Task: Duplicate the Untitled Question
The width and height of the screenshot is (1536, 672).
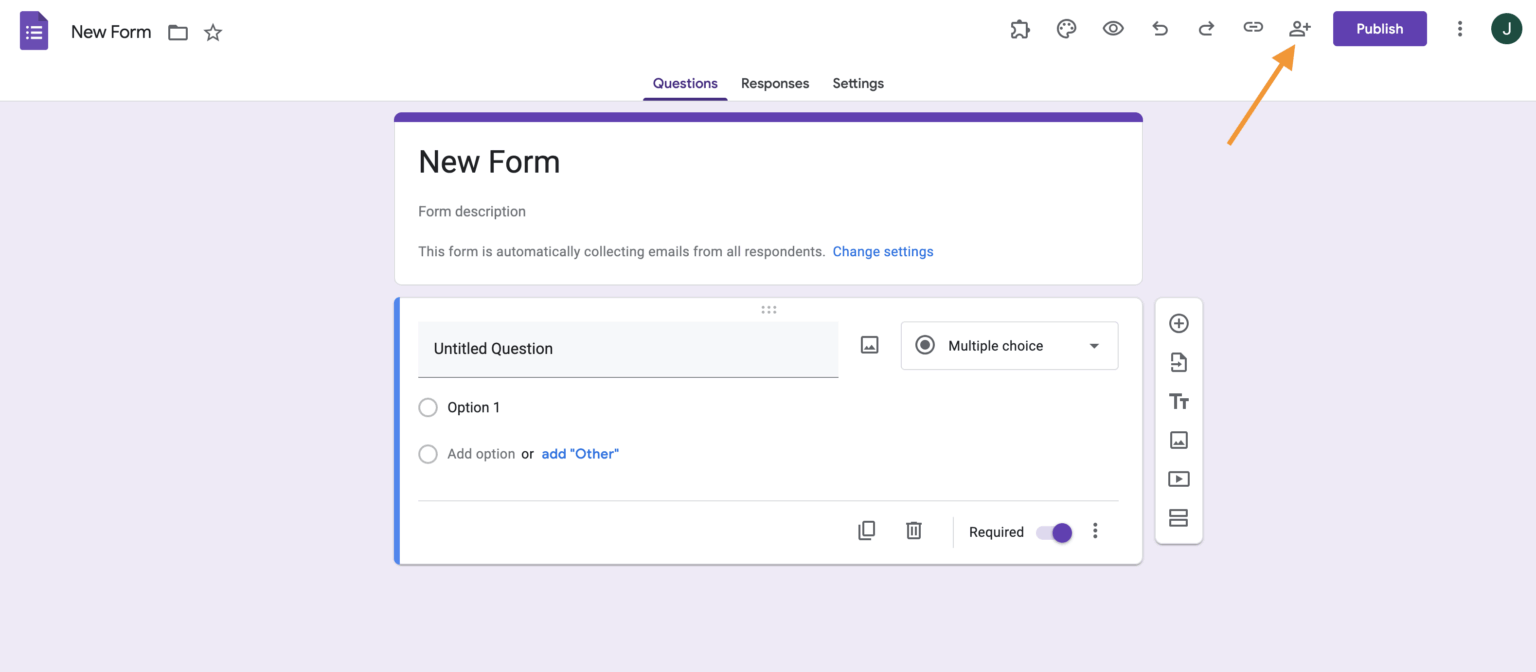Action: (866, 530)
